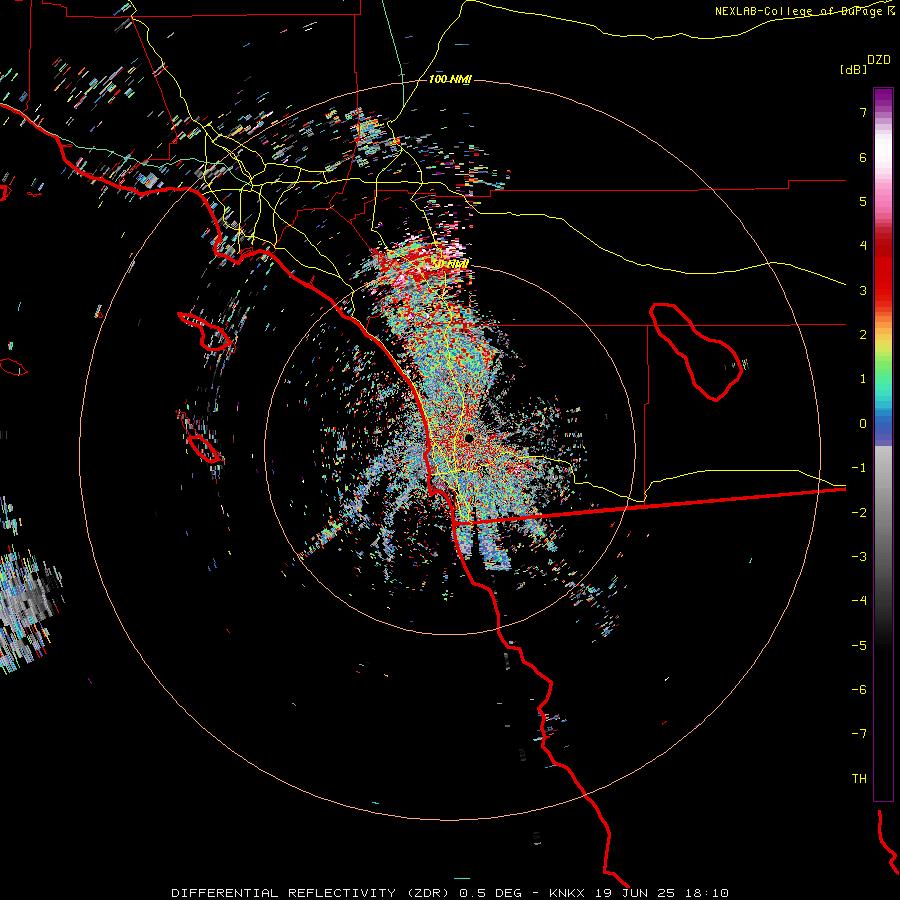Click the black radar site dot
The height and width of the screenshot is (900, 900).
pyautogui.click(x=469, y=438)
